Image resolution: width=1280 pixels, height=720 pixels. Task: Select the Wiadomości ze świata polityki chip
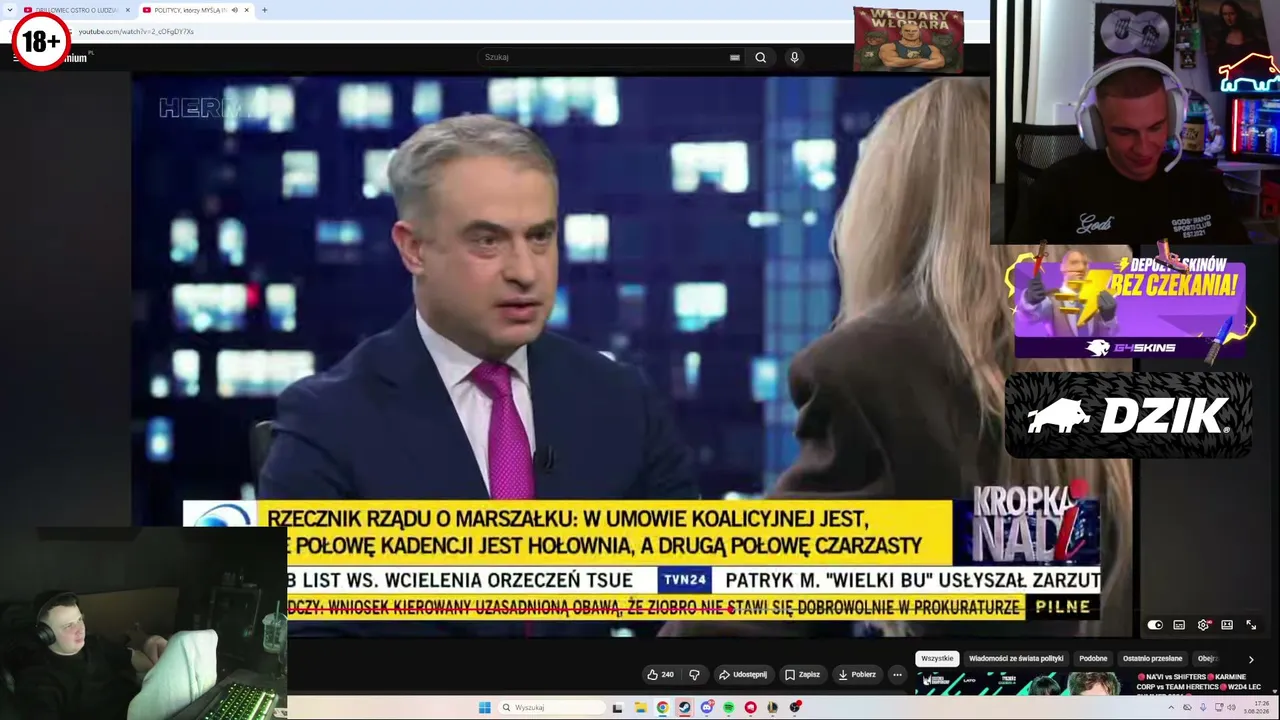click(1016, 659)
